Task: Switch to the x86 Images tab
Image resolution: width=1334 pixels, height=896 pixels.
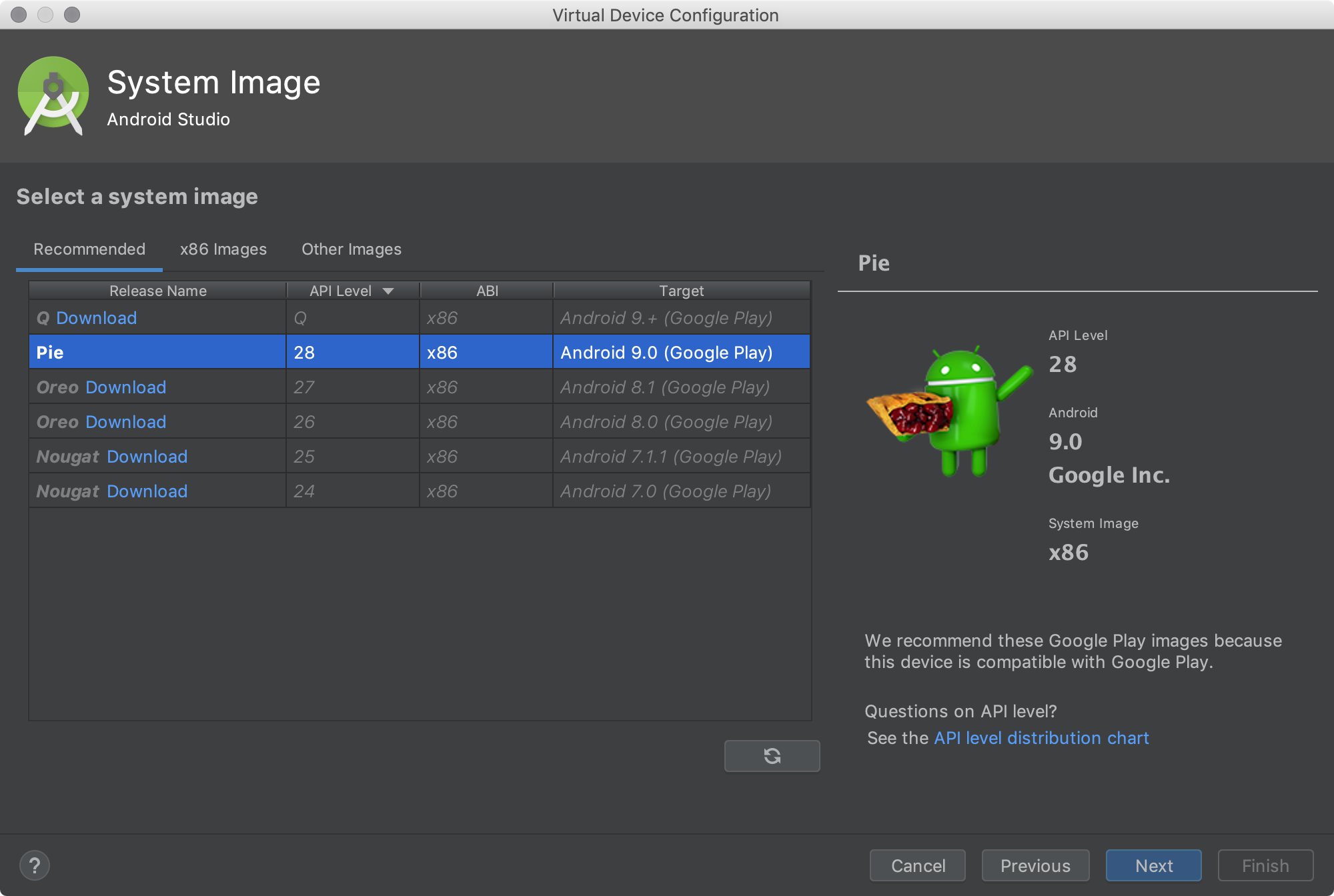Action: 222,249
